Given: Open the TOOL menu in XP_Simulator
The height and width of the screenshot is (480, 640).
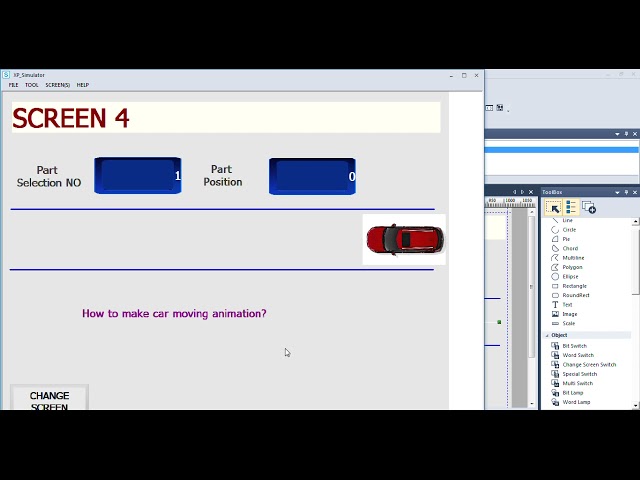Looking at the screenshot, I should (x=31, y=85).
